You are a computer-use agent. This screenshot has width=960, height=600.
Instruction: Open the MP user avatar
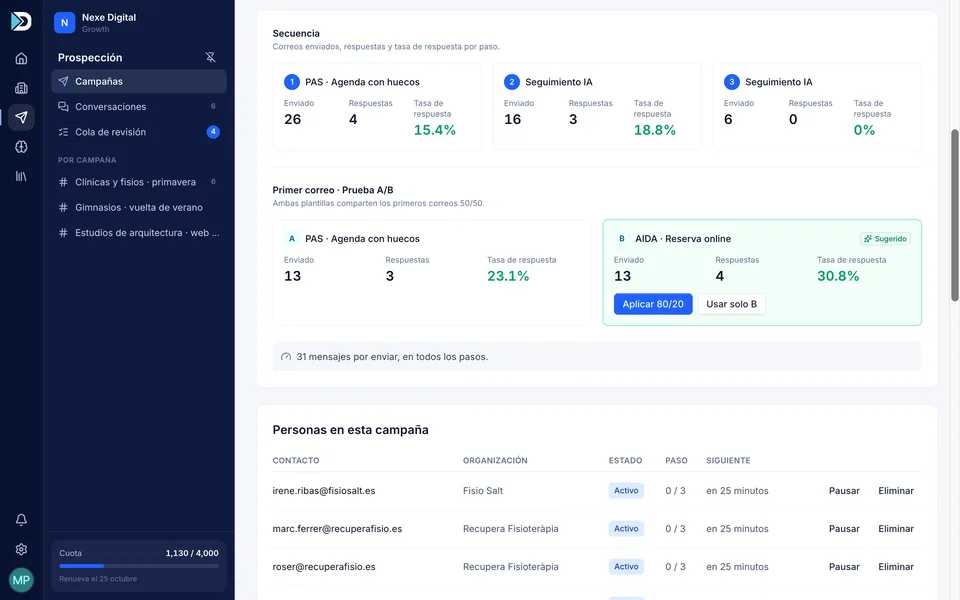pos(21,580)
